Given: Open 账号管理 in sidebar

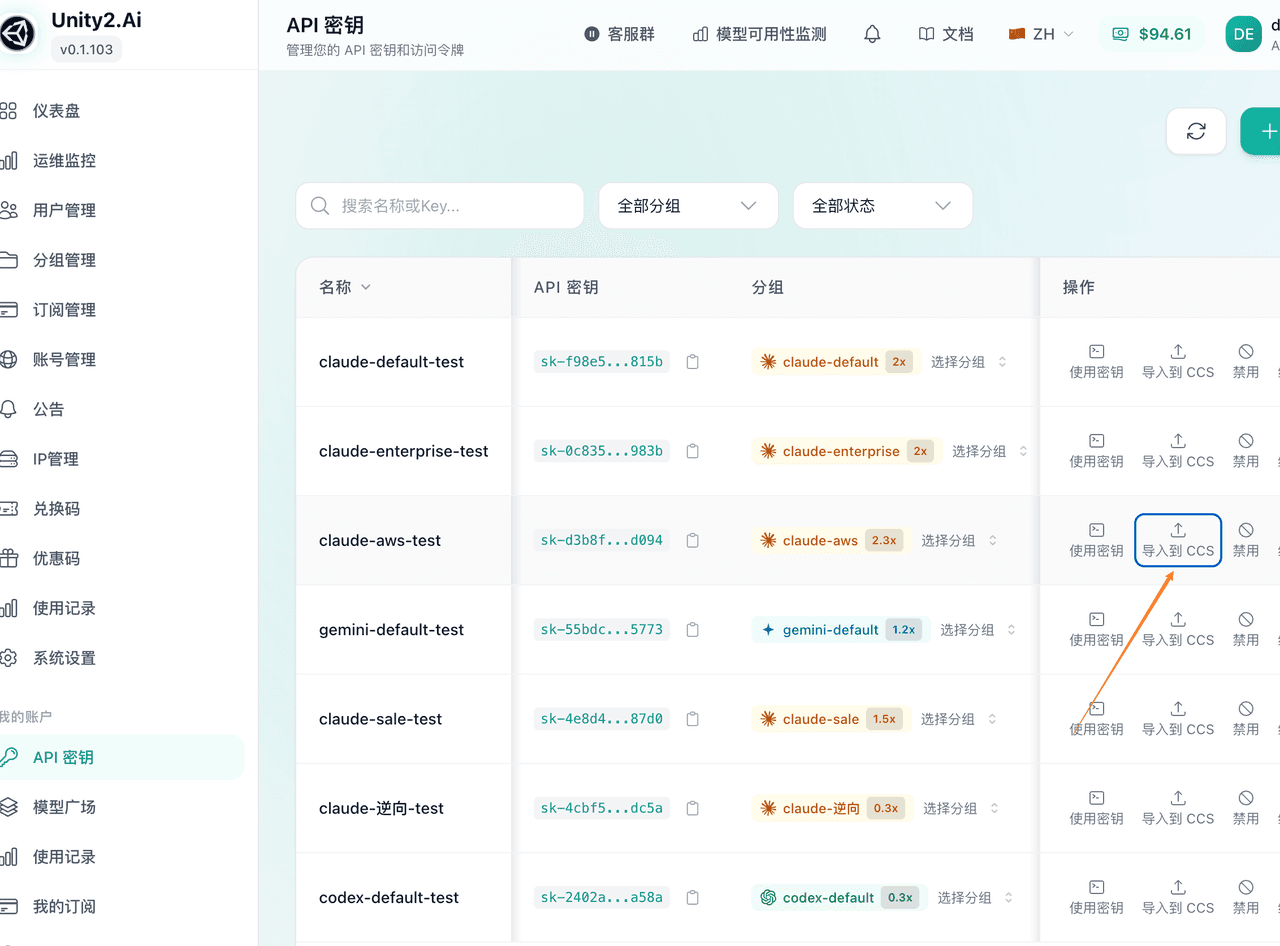Looking at the screenshot, I should pos(121,360).
